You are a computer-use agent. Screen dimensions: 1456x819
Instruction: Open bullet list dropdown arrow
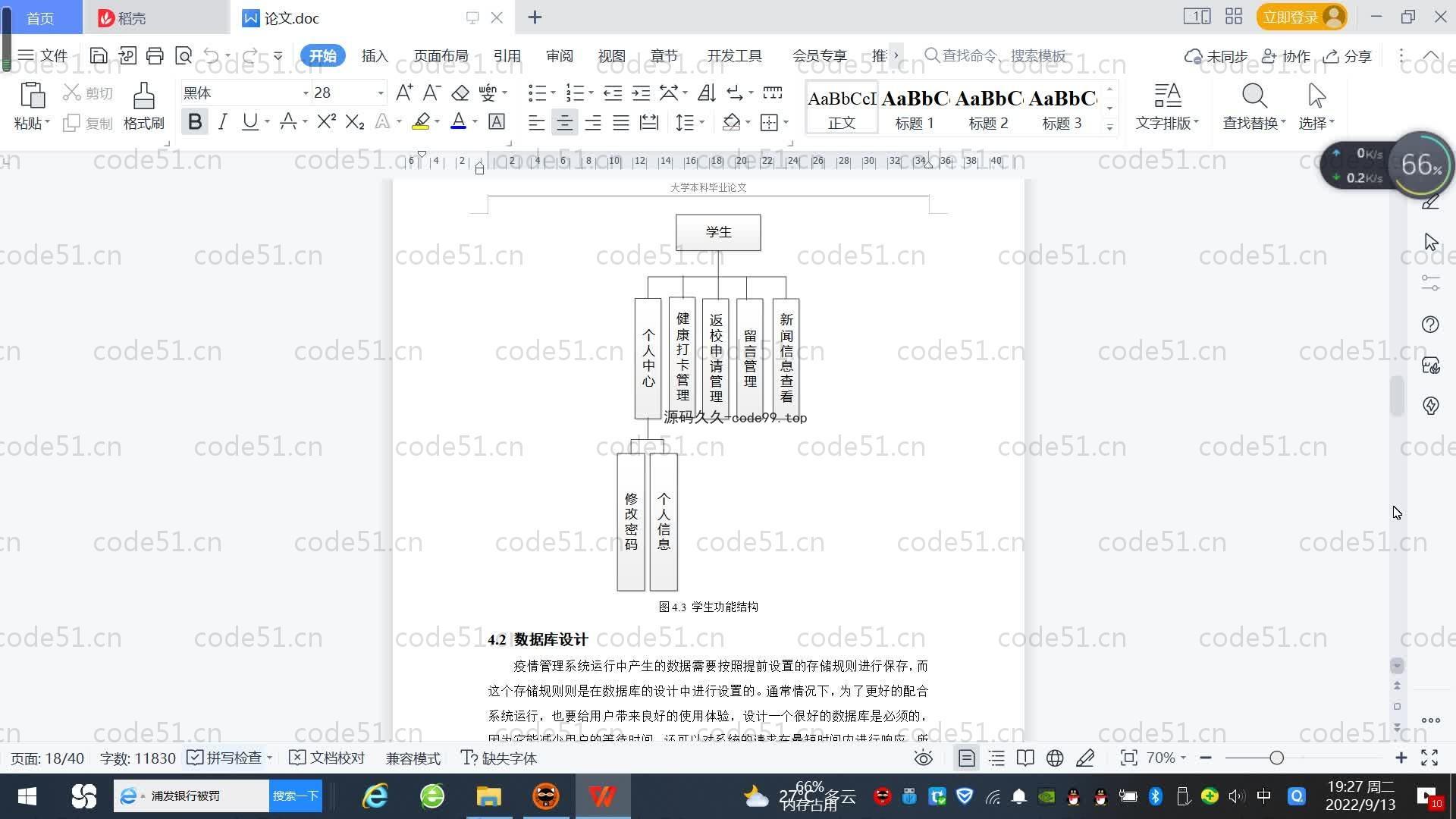click(x=553, y=93)
